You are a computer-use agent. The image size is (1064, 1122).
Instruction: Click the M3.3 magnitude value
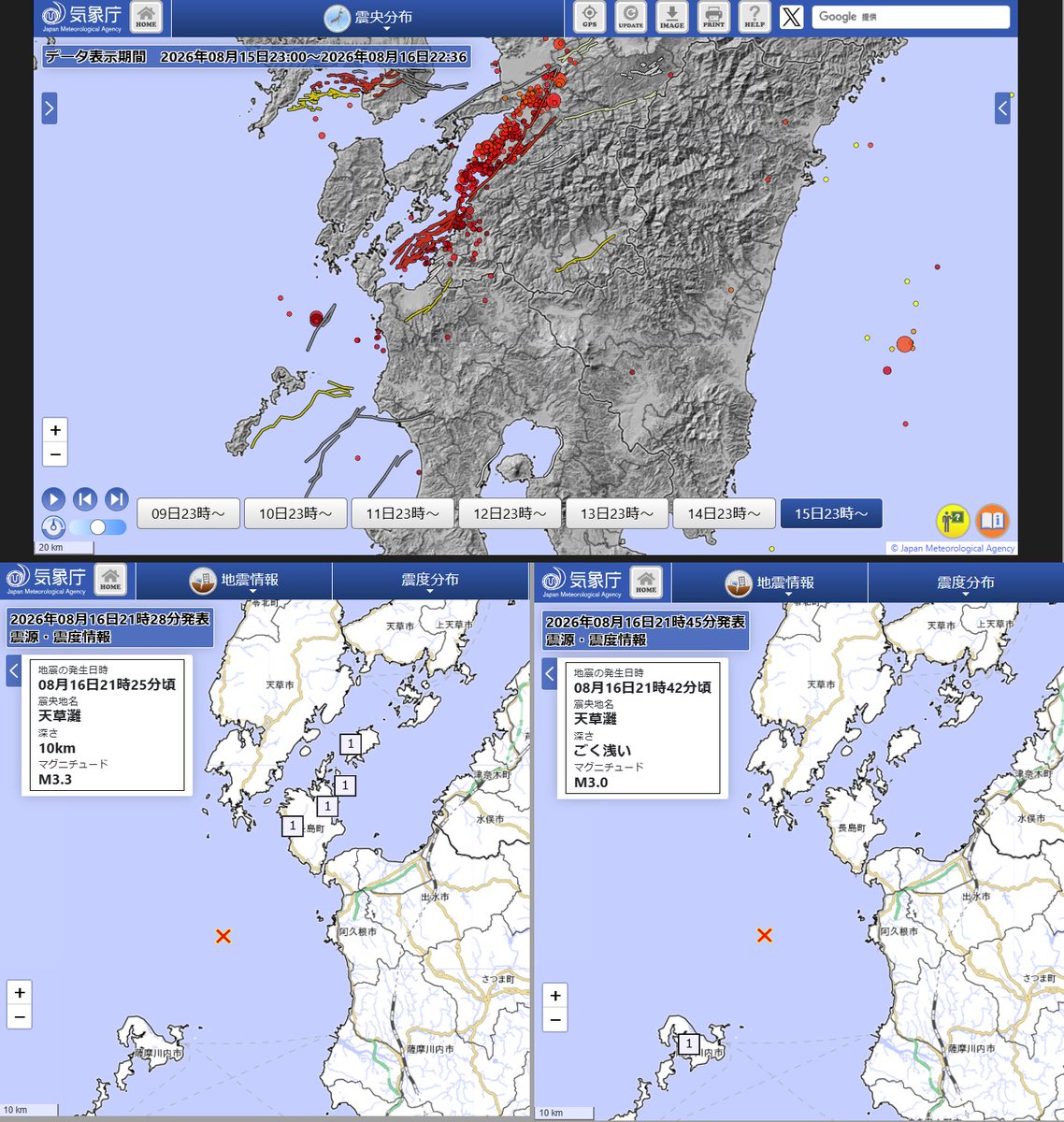pyautogui.click(x=55, y=780)
